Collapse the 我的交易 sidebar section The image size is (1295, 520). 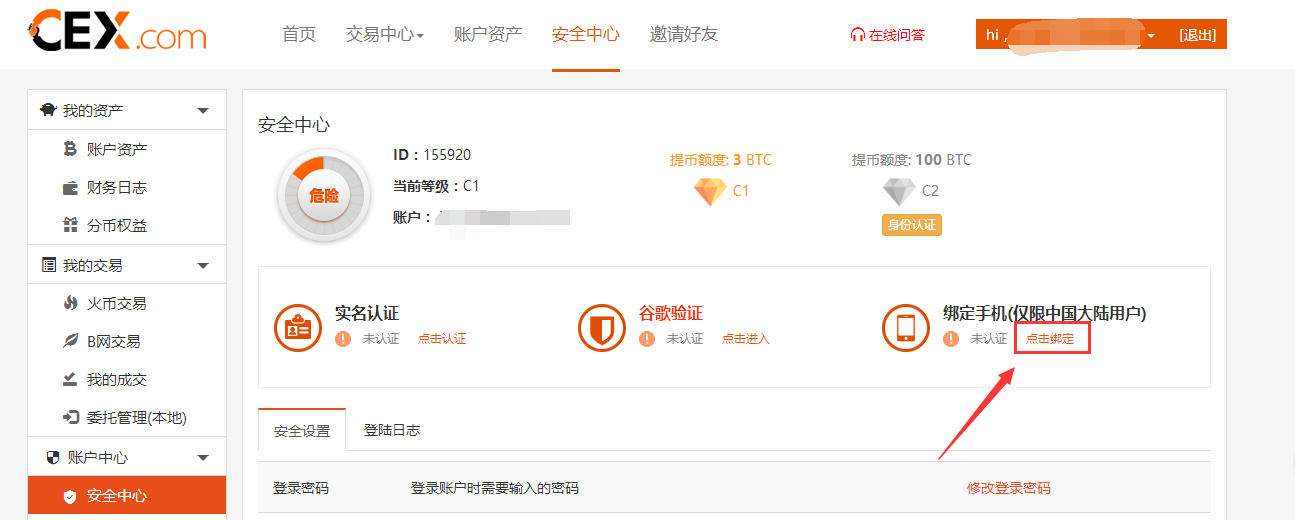203,266
